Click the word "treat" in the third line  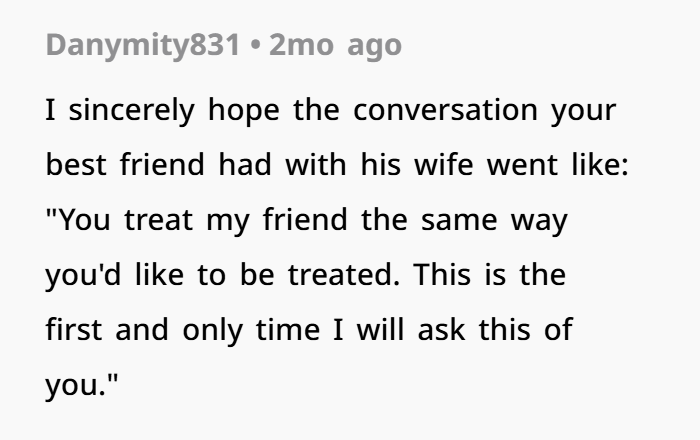coord(158,220)
